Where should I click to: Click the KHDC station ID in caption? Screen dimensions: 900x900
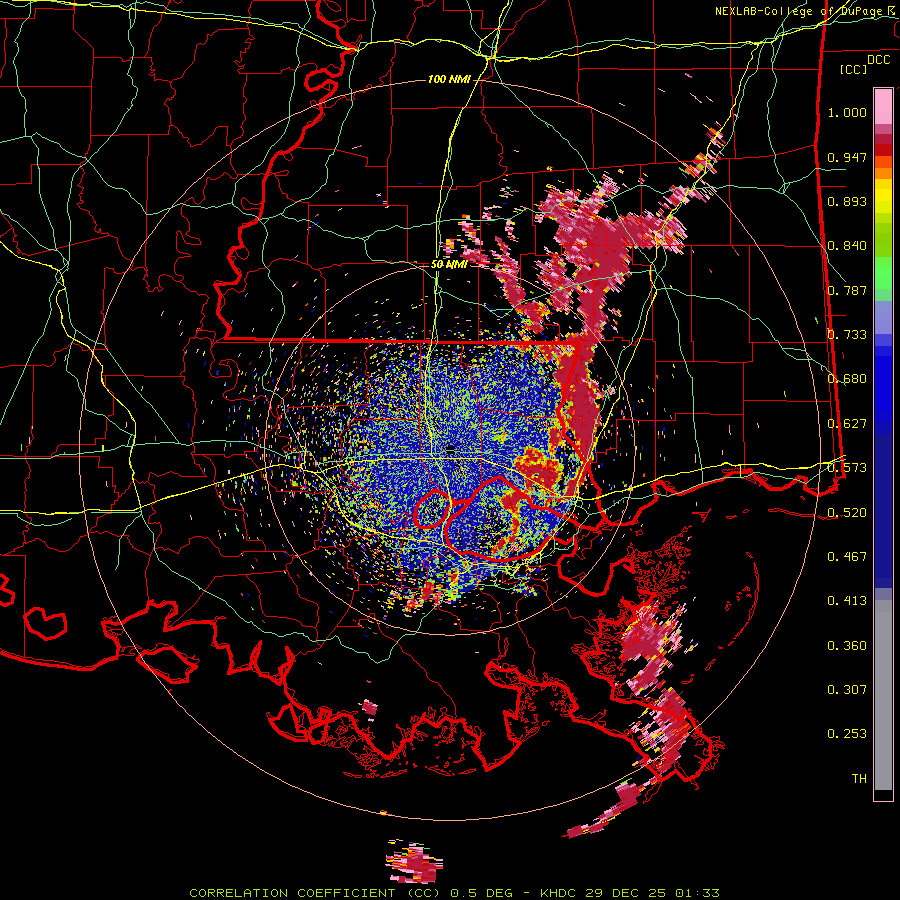[560, 893]
